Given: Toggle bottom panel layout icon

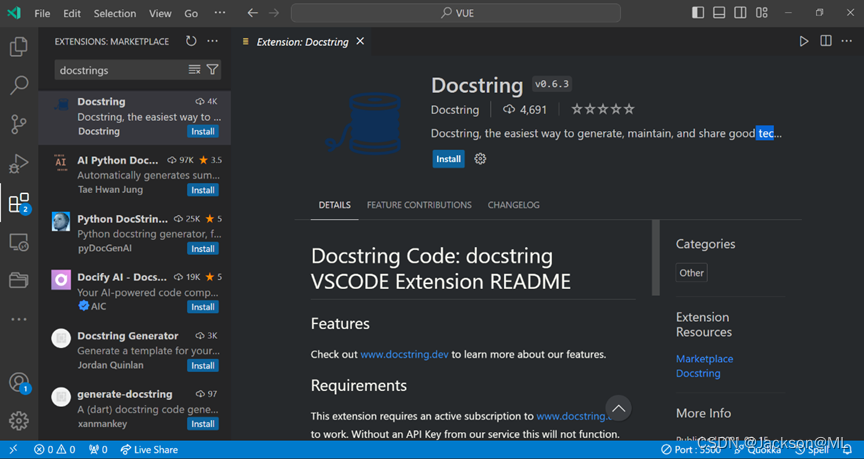Looking at the screenshot, I should pyautogui.click(x=719, y=13).
